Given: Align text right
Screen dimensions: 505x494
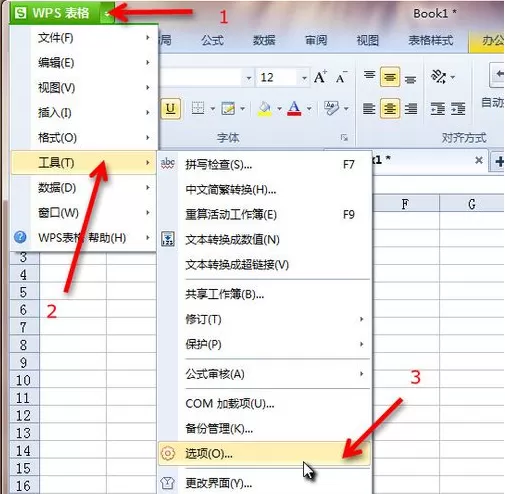Looking at the screenshot, I should point(411,109).
